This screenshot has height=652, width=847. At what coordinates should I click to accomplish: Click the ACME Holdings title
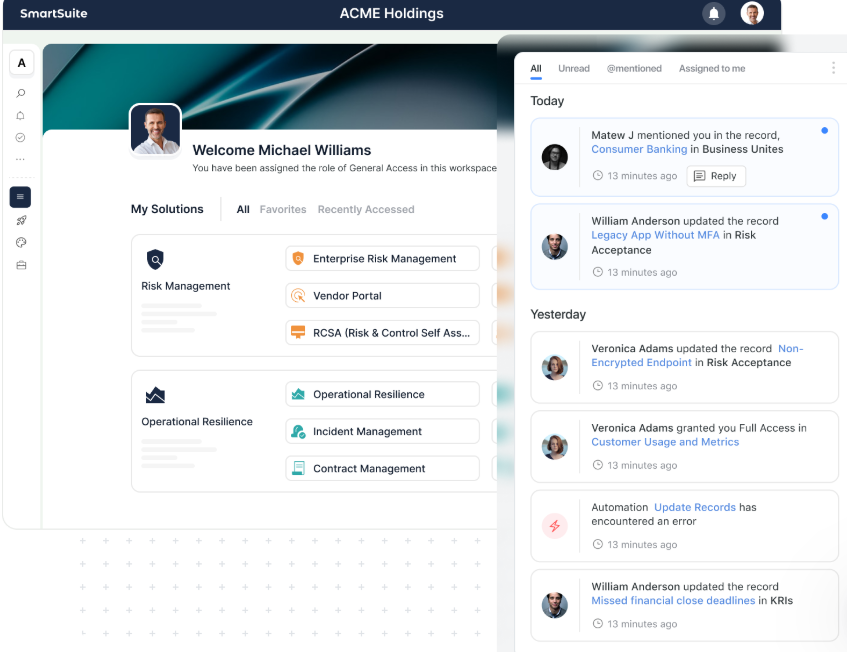(x=392, y=14)
